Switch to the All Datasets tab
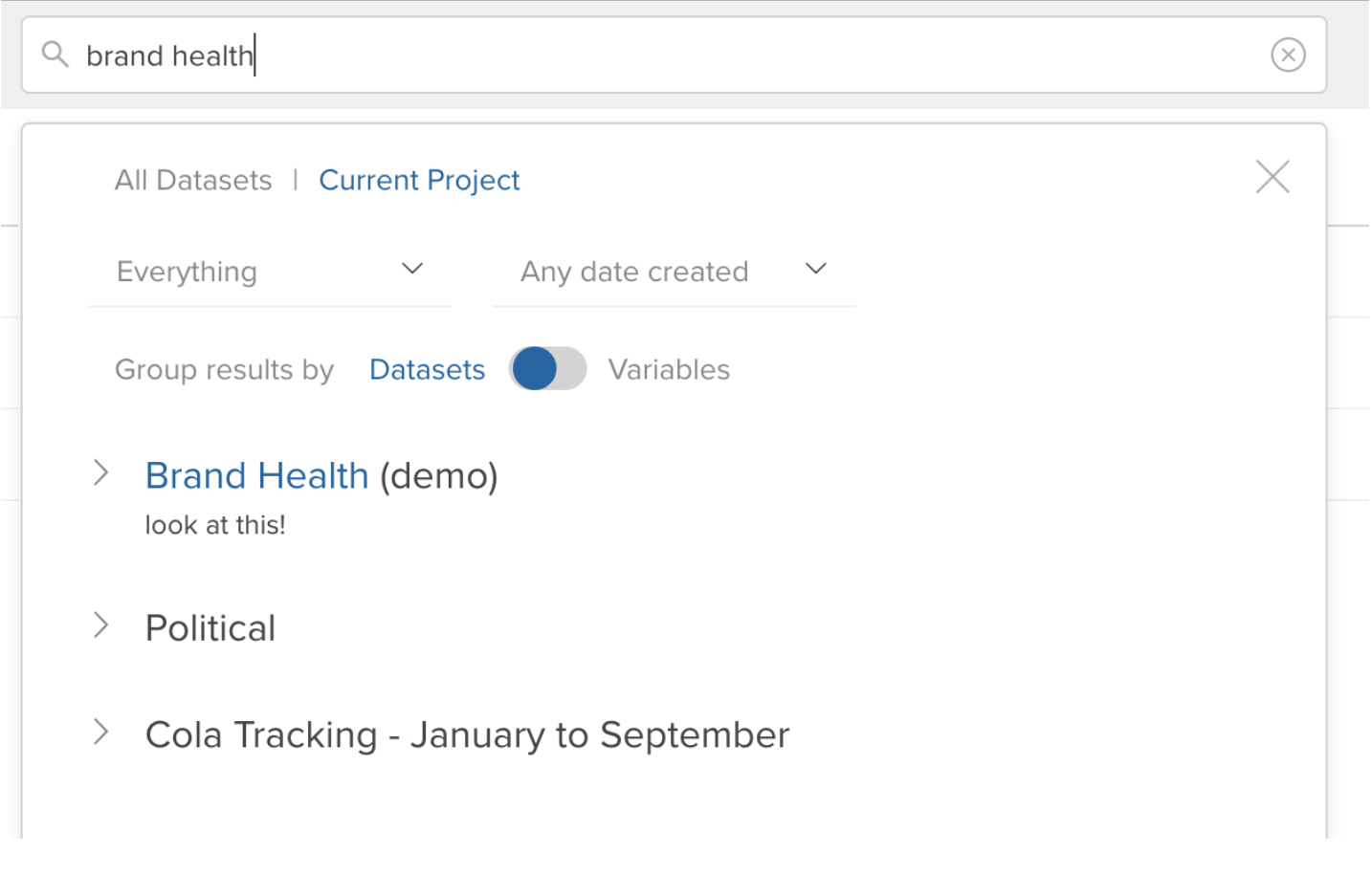This screenshot has height=876, width=1372. (x=193, y=181)
